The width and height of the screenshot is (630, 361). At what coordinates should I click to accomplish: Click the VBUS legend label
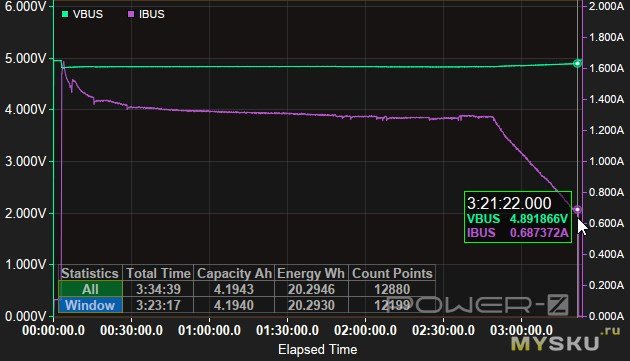click(88, 14)
